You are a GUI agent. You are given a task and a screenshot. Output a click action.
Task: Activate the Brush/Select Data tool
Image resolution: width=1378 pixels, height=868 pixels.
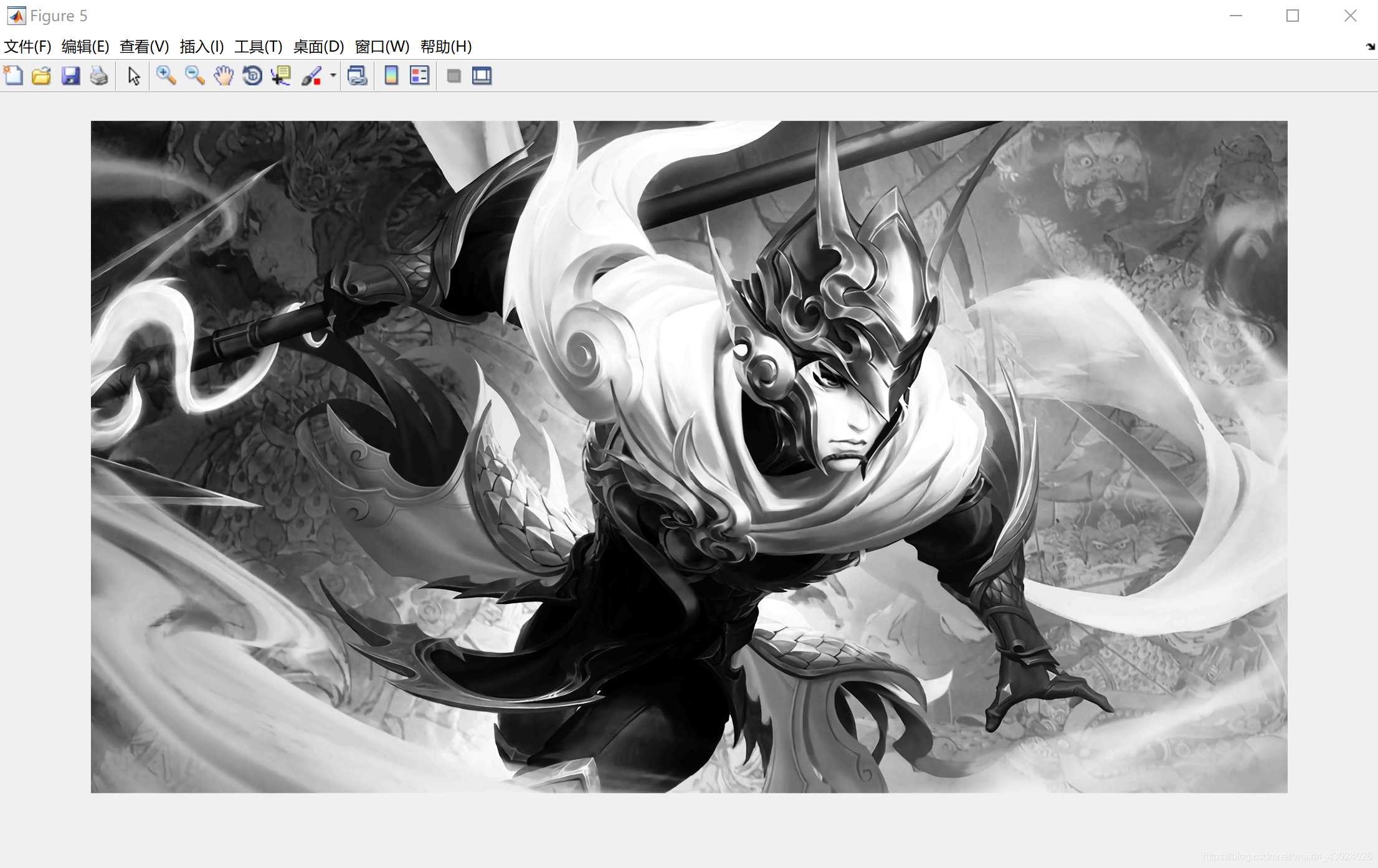(311, 76)
